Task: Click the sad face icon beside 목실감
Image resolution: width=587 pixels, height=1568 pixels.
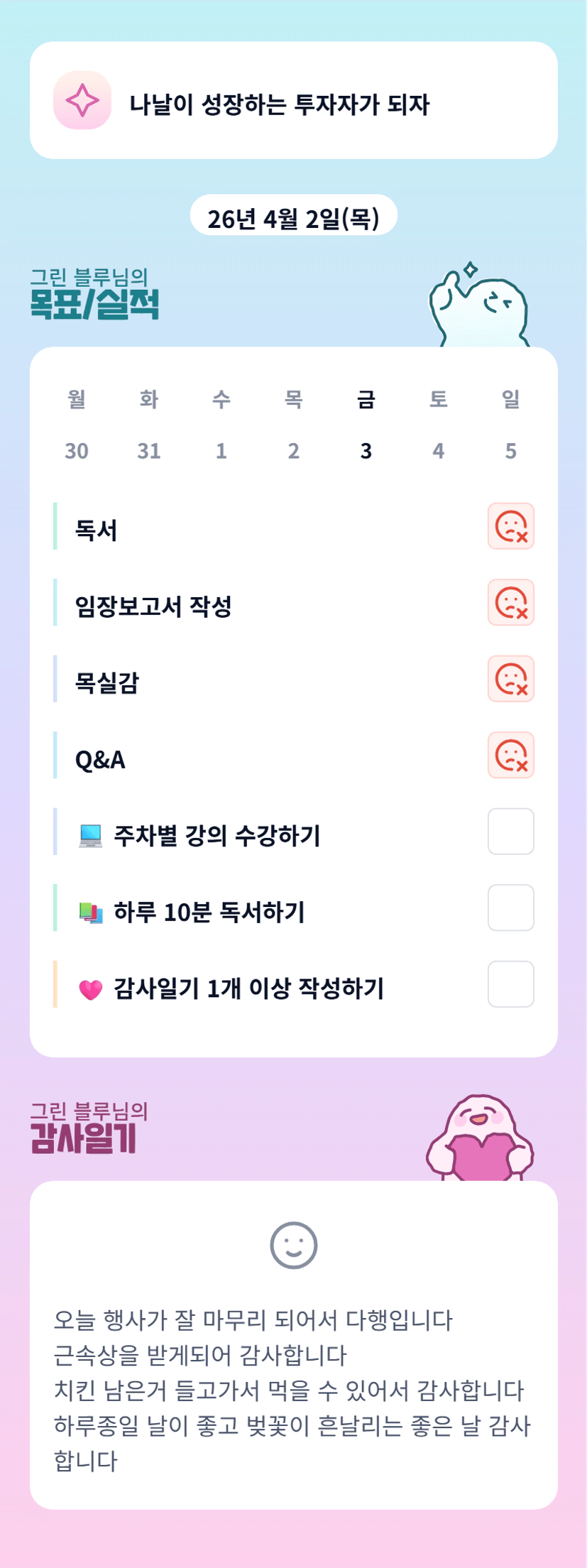Action: (x=510, y=679)
